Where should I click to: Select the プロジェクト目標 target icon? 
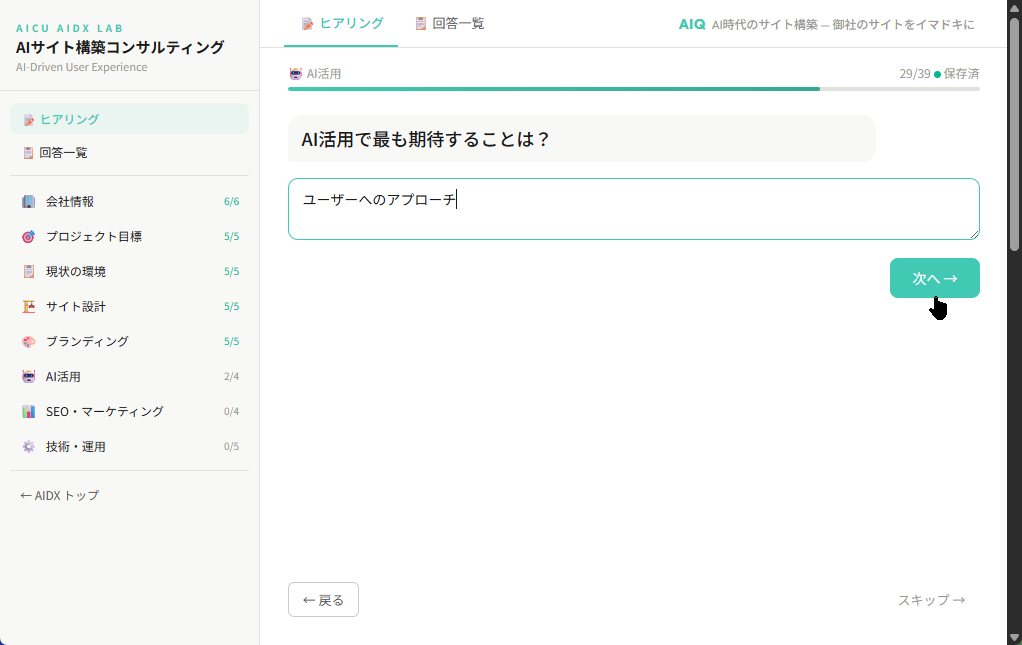pos(28,236)
